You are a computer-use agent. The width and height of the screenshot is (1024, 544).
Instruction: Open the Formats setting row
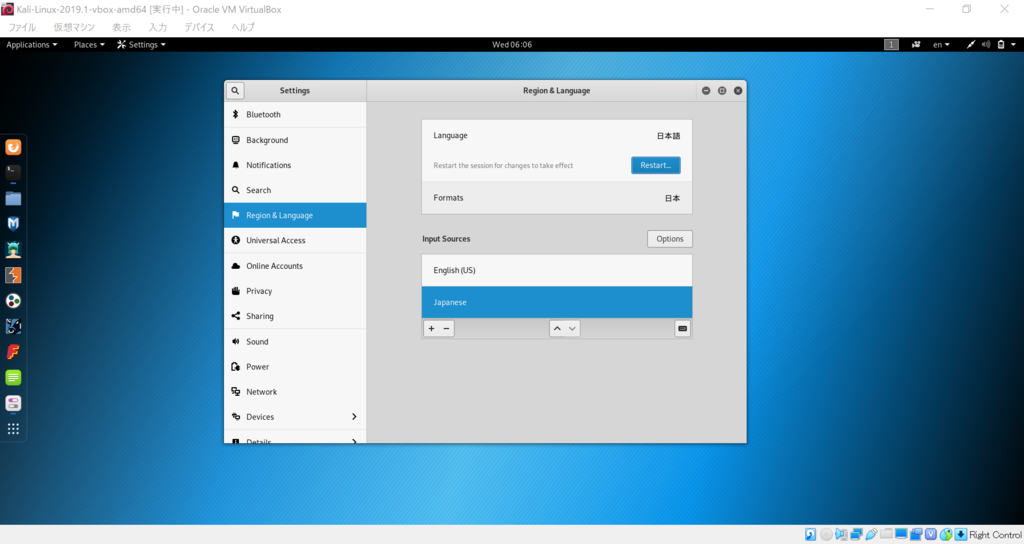coord(557,198)
